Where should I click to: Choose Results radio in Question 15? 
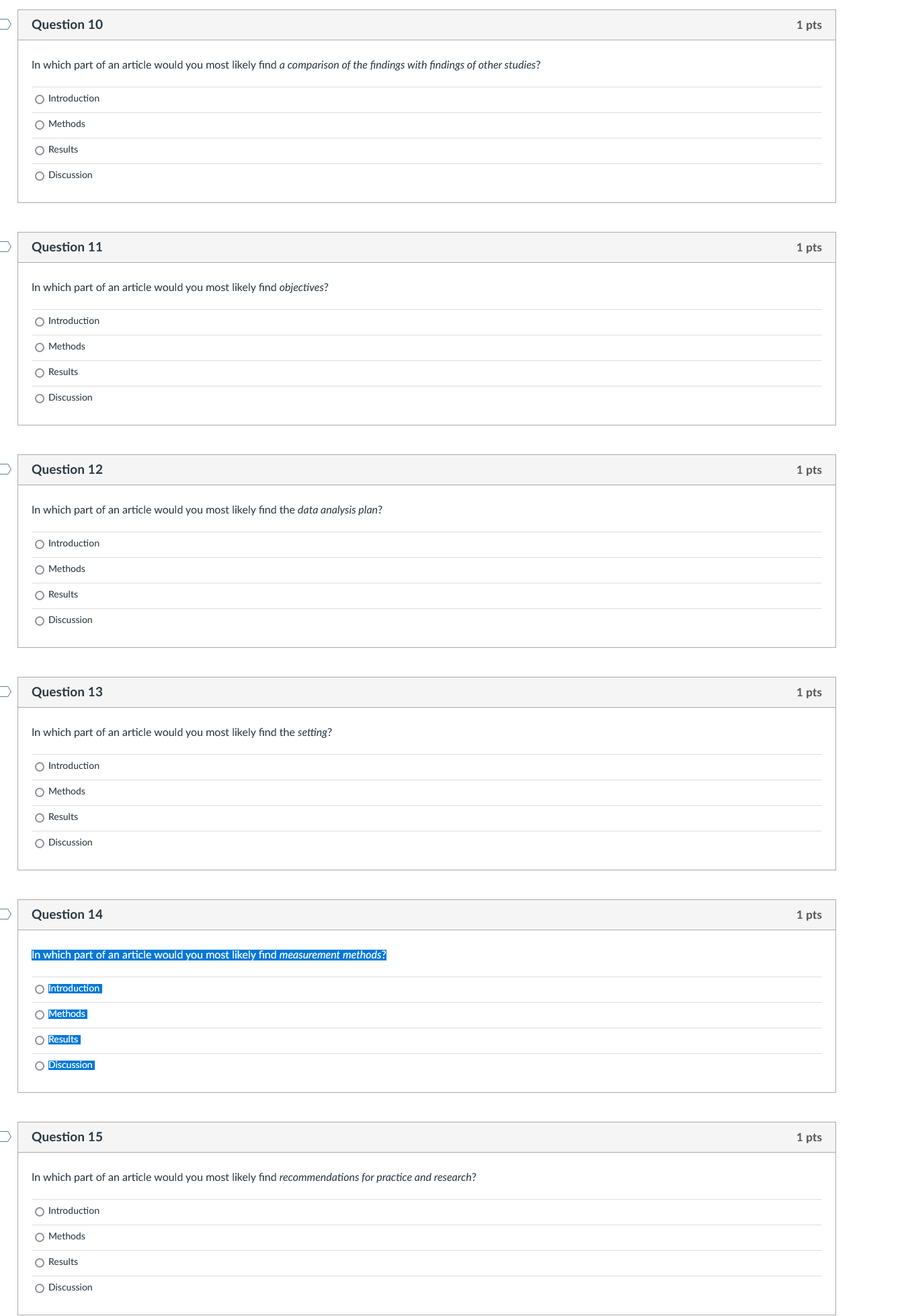[x=40, y=1263]
